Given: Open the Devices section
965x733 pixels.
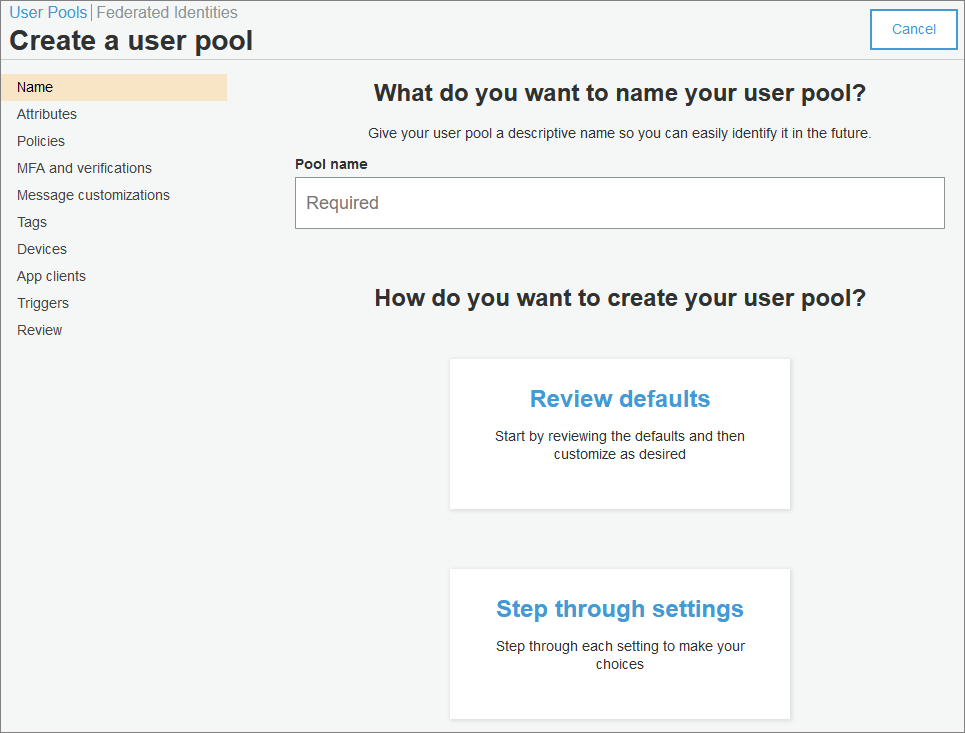Looking at the screenshot, I should point(42,249).
